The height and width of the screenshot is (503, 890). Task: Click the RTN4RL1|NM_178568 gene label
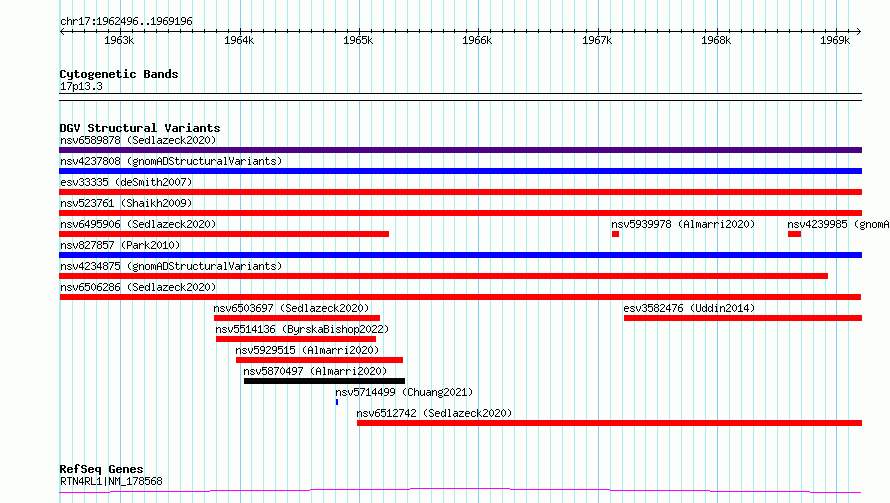tap(111, 481)
